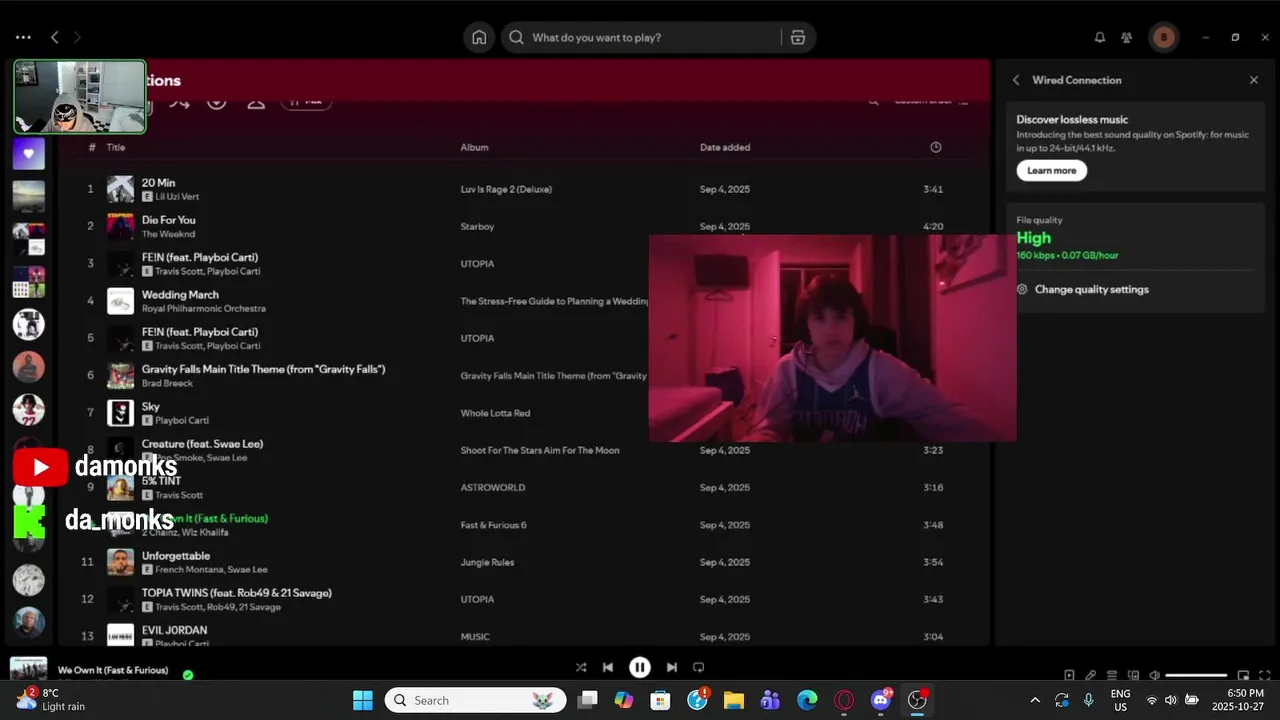Open Discord from the taskbar
This screenshot has height=720, width=1280.
881,700
